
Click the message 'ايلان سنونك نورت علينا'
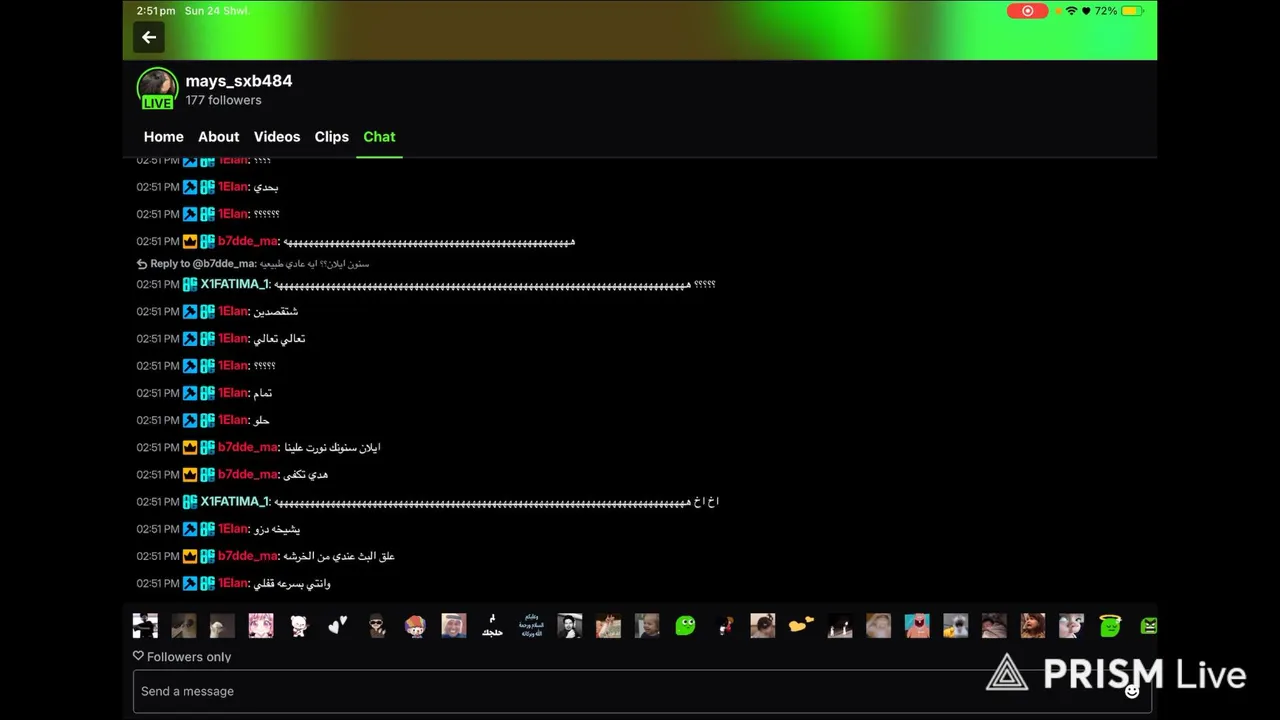click(x=332, y=448)
